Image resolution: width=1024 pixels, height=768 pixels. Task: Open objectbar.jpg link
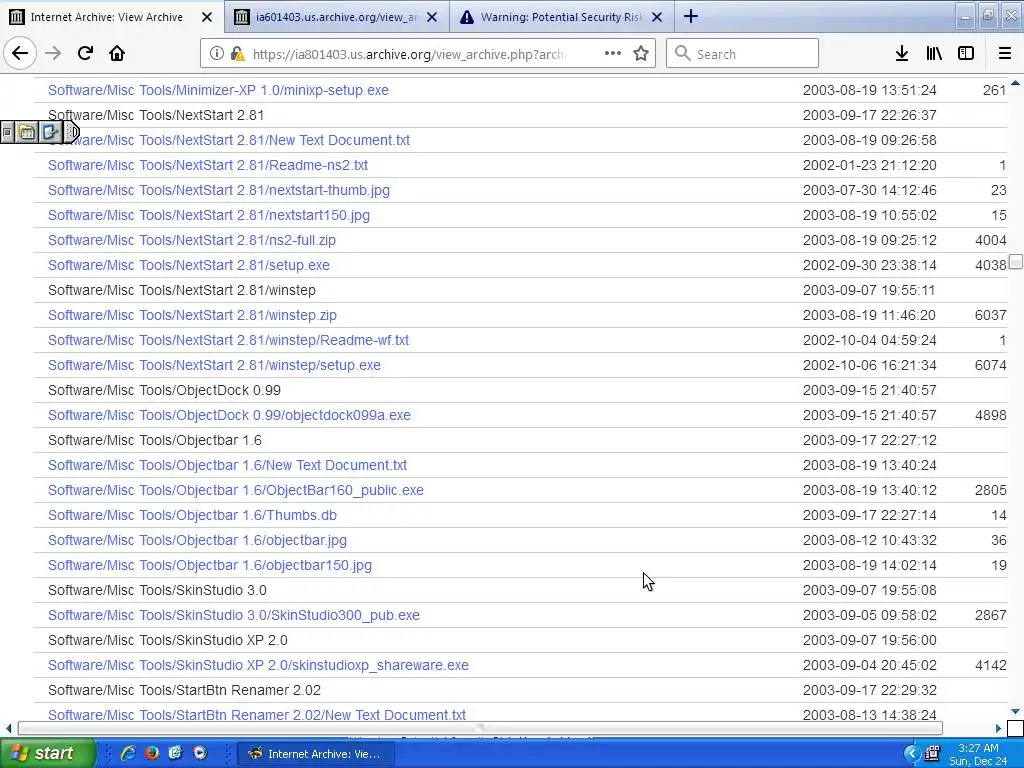[x=197, y=540]
